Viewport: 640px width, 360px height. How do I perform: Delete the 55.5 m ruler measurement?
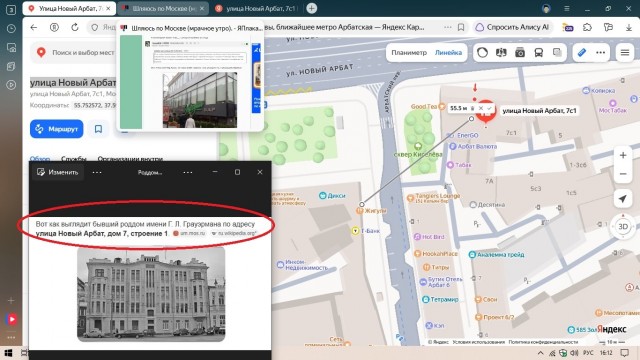click(x=472, y=108)
